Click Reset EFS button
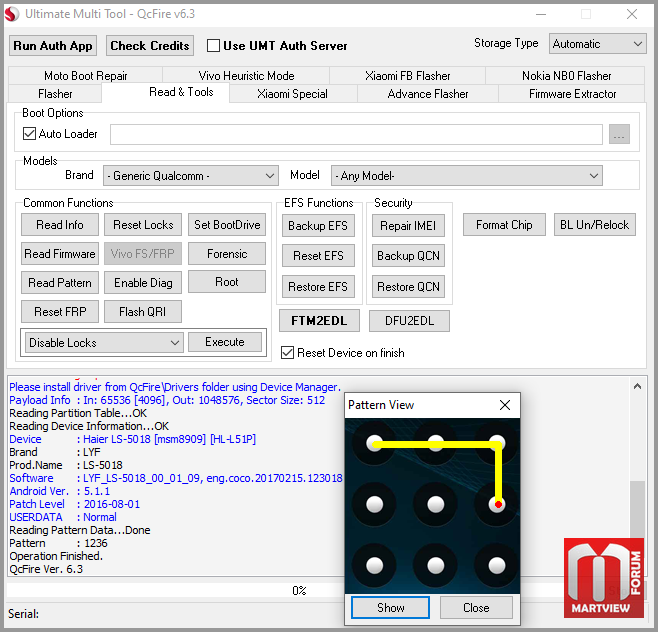Viewport: 658px width, 632px height. [x=318, y=256]
